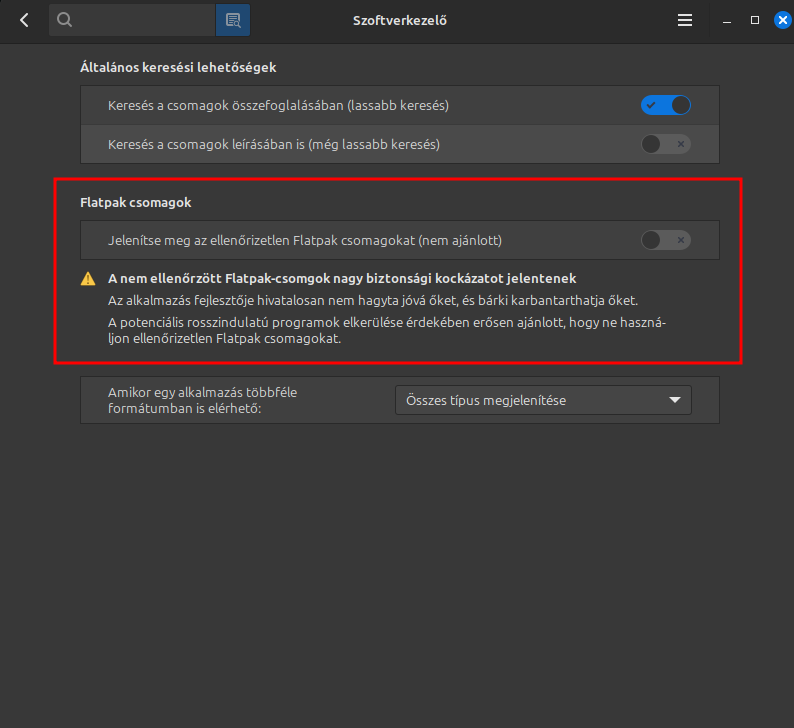Go back using the back arrow

[x=24, y=20]
